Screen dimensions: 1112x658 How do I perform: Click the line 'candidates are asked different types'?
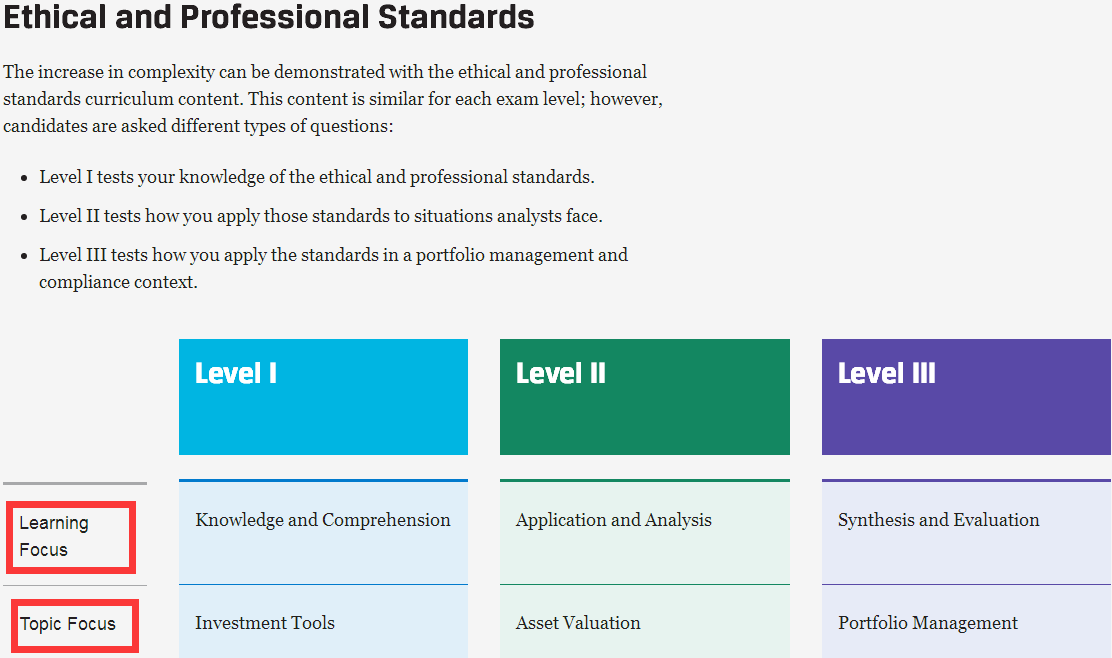[x=198, y=126]
